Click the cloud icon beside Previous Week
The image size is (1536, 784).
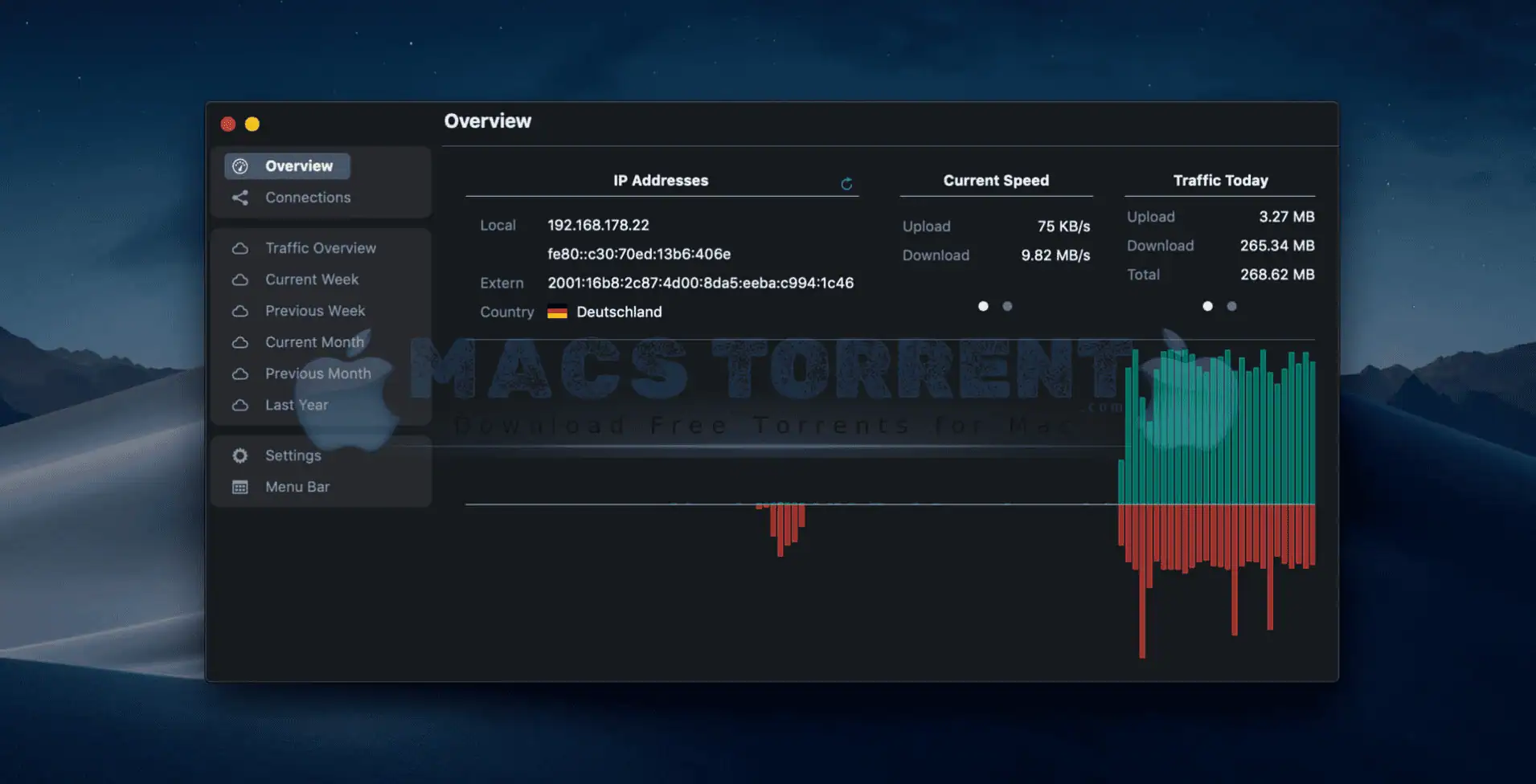pos(240,311)
